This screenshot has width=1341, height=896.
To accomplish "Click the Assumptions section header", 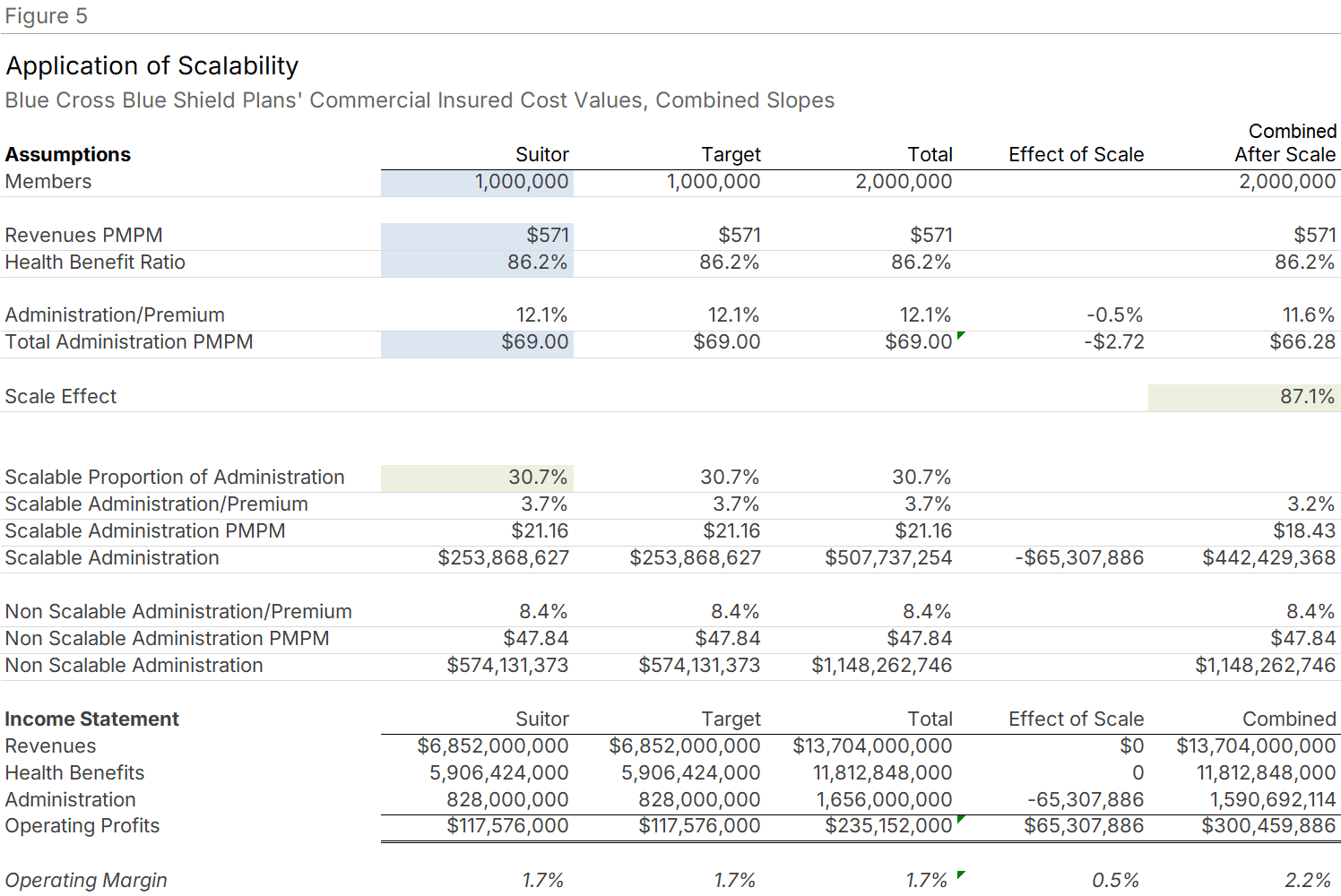I will pos(68,155).
